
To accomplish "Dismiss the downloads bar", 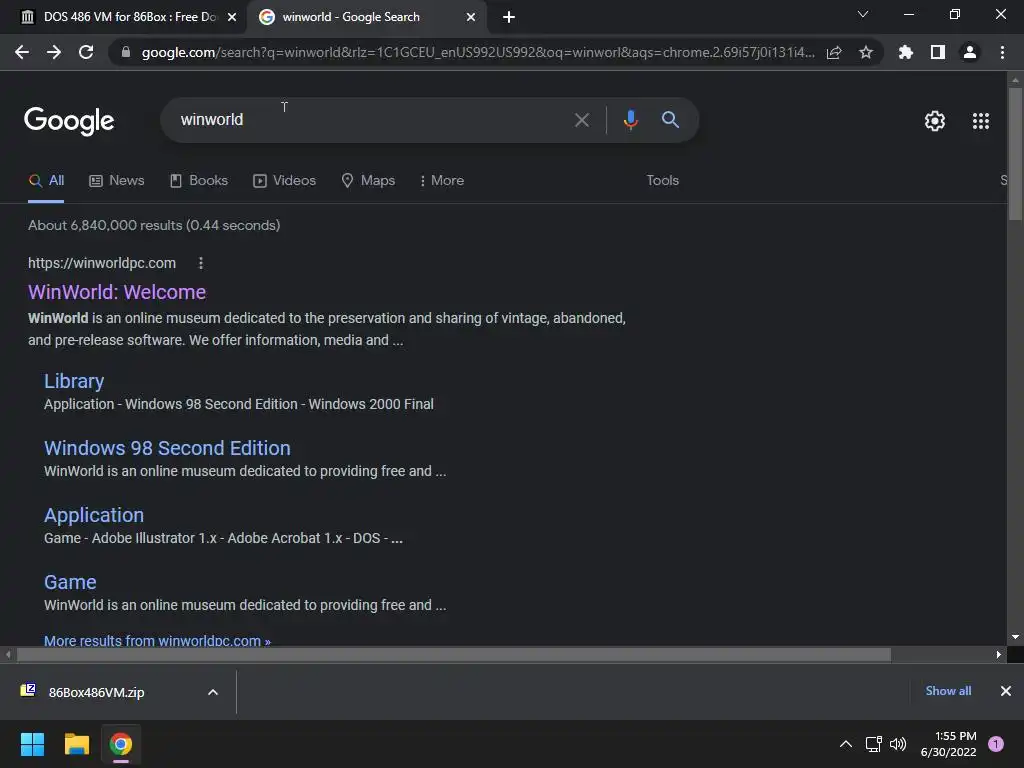I will 1006,691.
